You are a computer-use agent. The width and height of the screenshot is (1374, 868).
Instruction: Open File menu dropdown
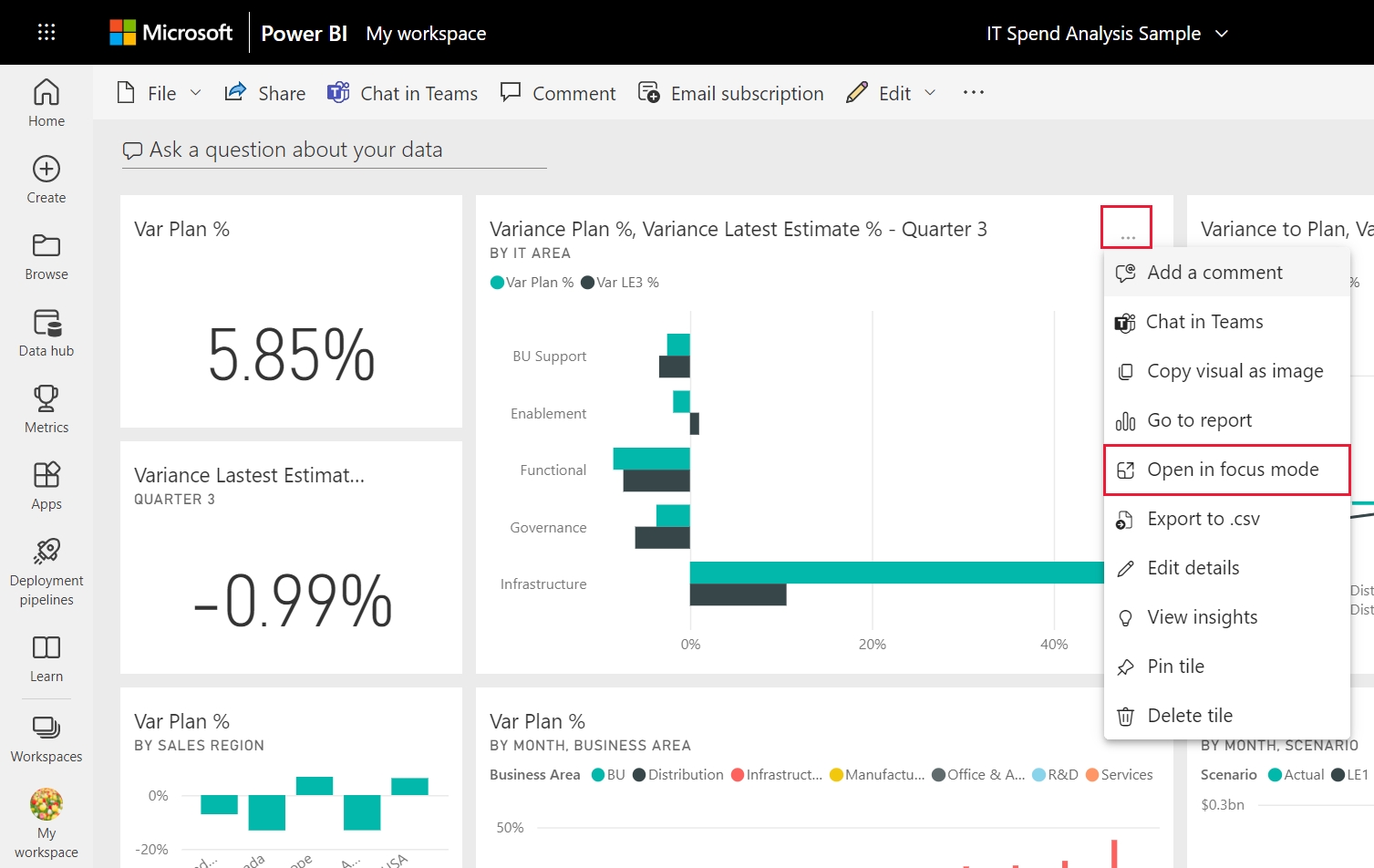160,93
